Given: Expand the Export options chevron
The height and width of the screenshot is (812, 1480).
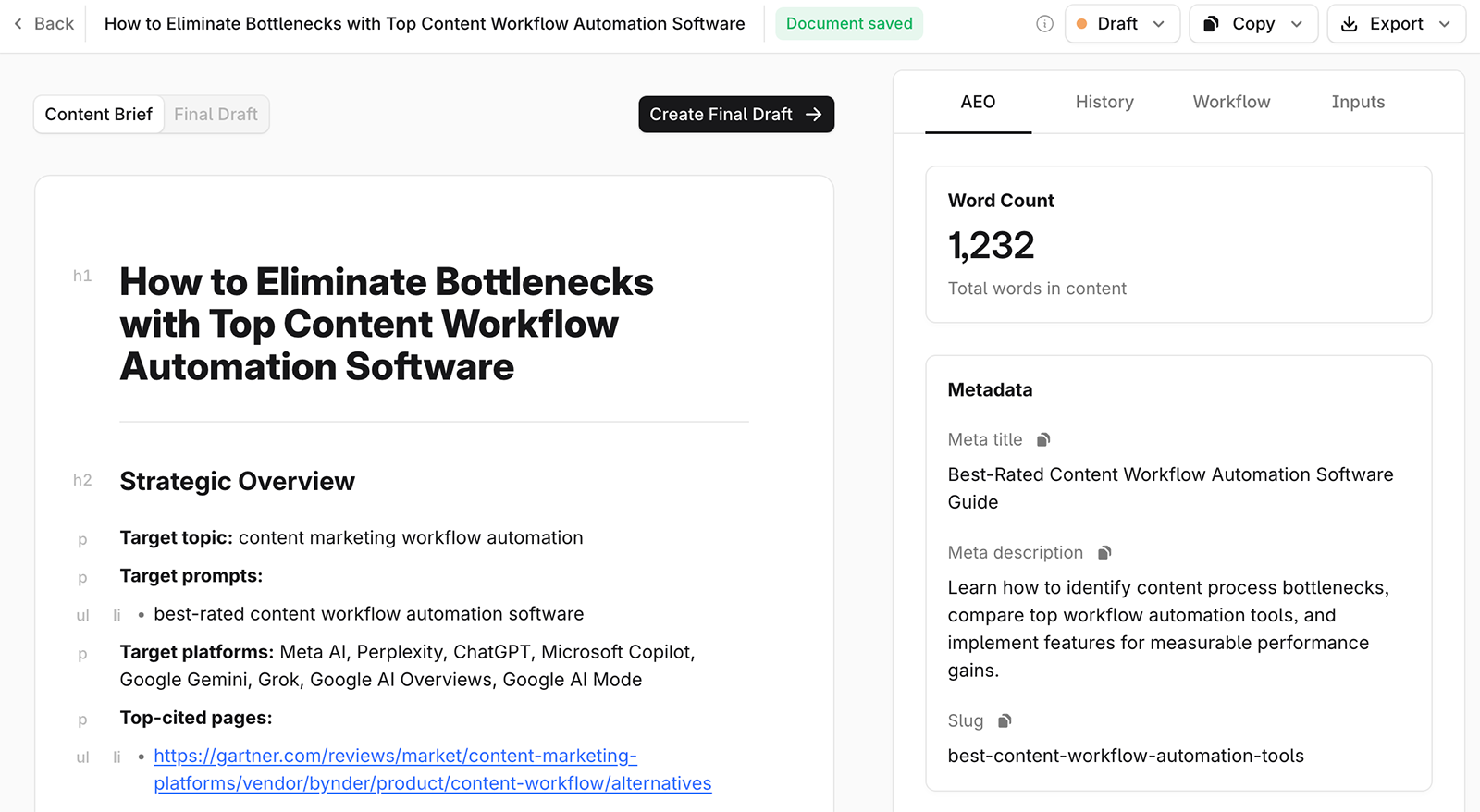Looking at the screenshot, I should [1445, 24].
